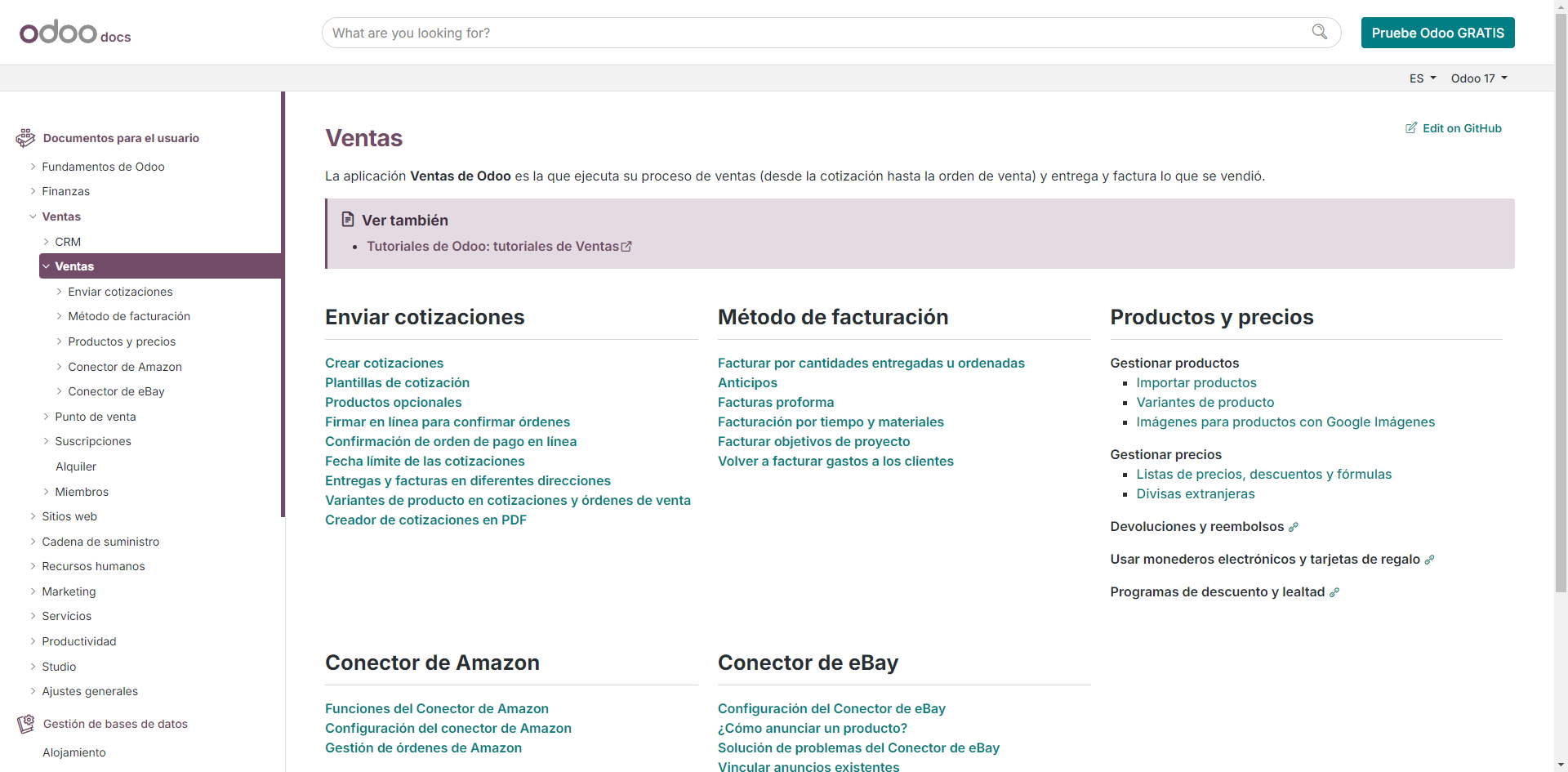Open the Importar productos link

pos(1196,382)
